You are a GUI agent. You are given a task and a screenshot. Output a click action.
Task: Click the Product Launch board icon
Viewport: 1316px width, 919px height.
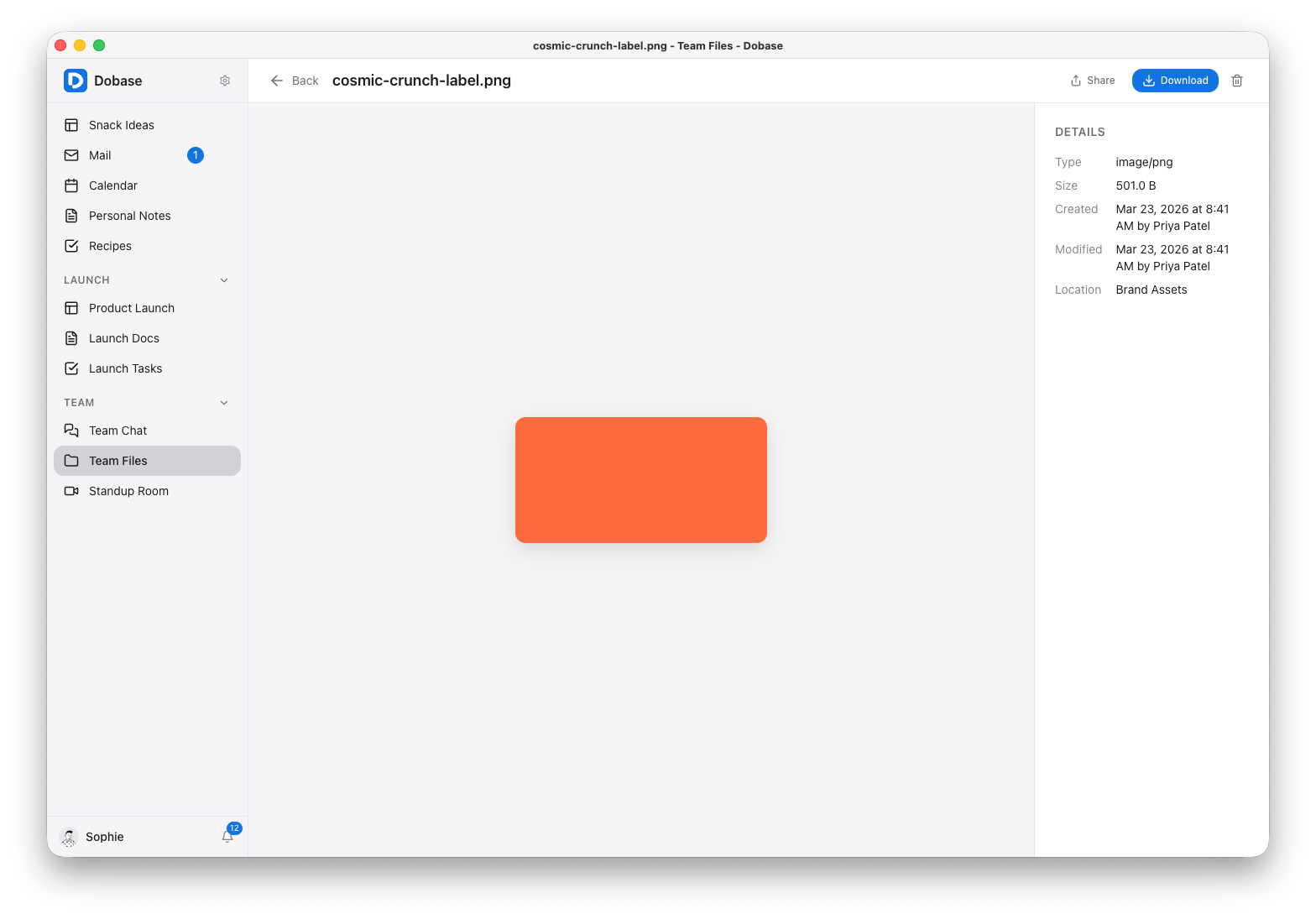click(x=71, y=308)
